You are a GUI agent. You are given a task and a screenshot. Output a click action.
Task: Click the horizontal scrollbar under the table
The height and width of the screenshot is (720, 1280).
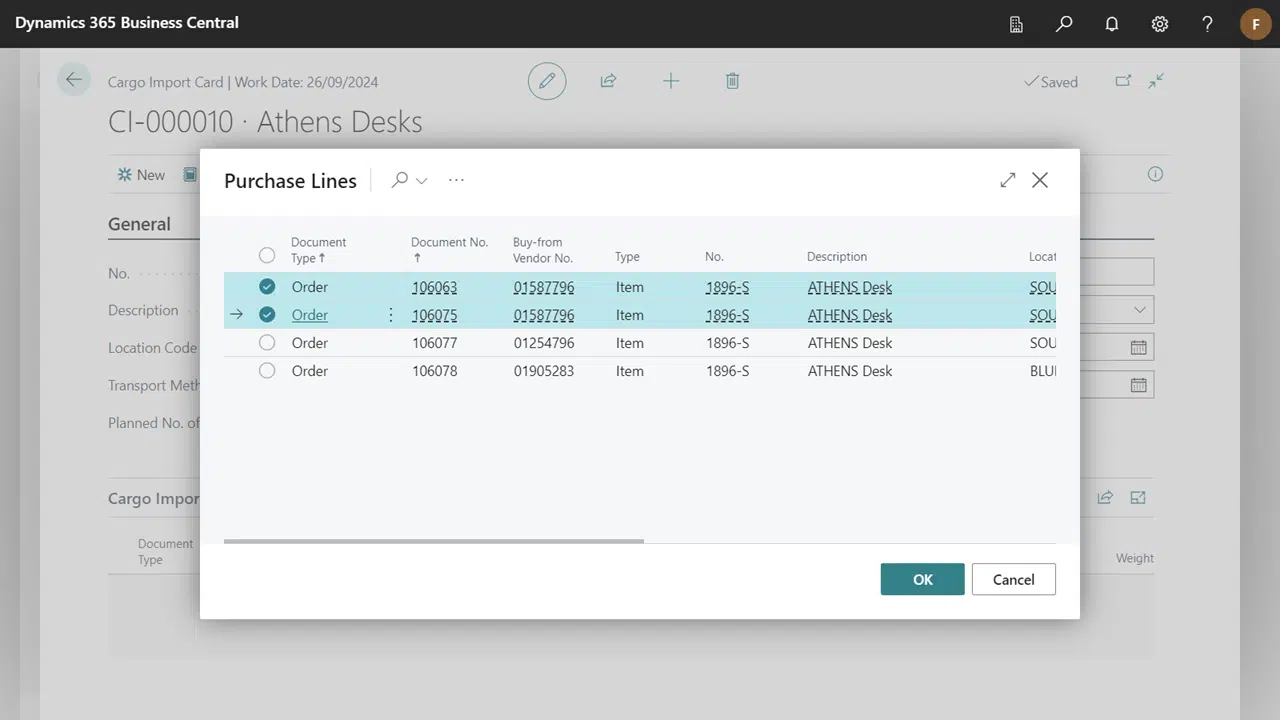434,541
